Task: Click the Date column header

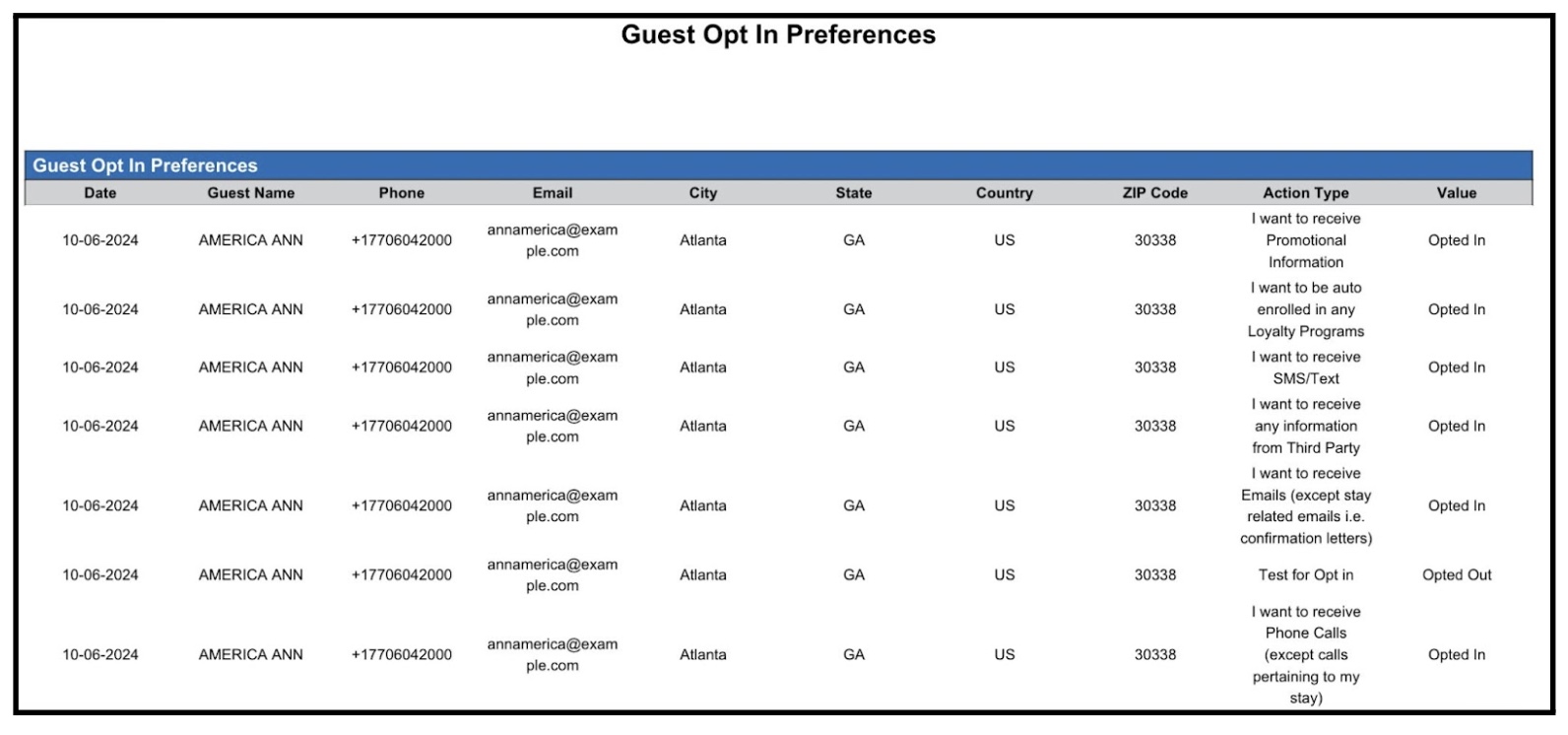Action: click(x=100, y=193)
